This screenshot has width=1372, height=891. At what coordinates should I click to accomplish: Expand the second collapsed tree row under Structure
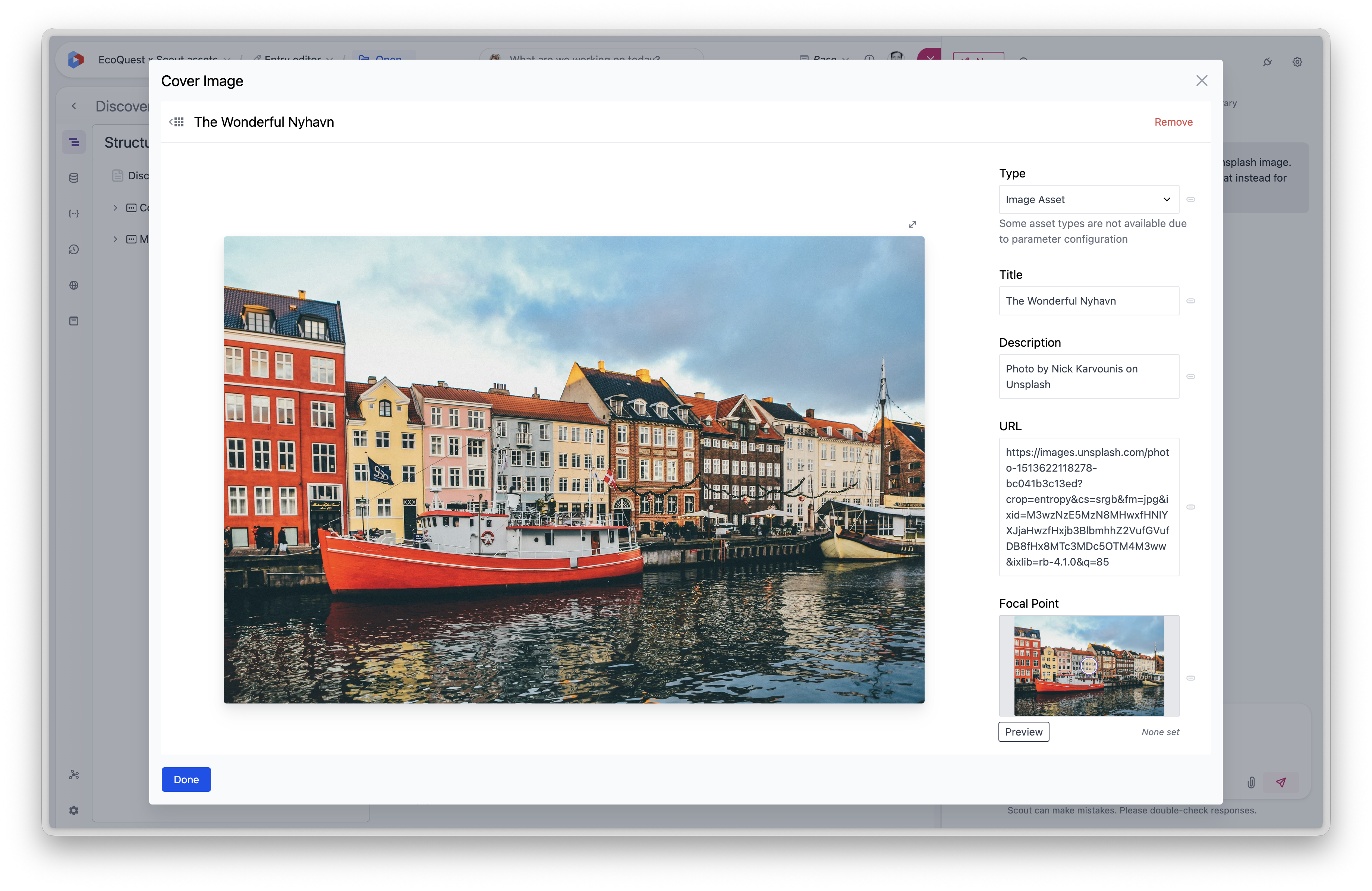[115, 239]
